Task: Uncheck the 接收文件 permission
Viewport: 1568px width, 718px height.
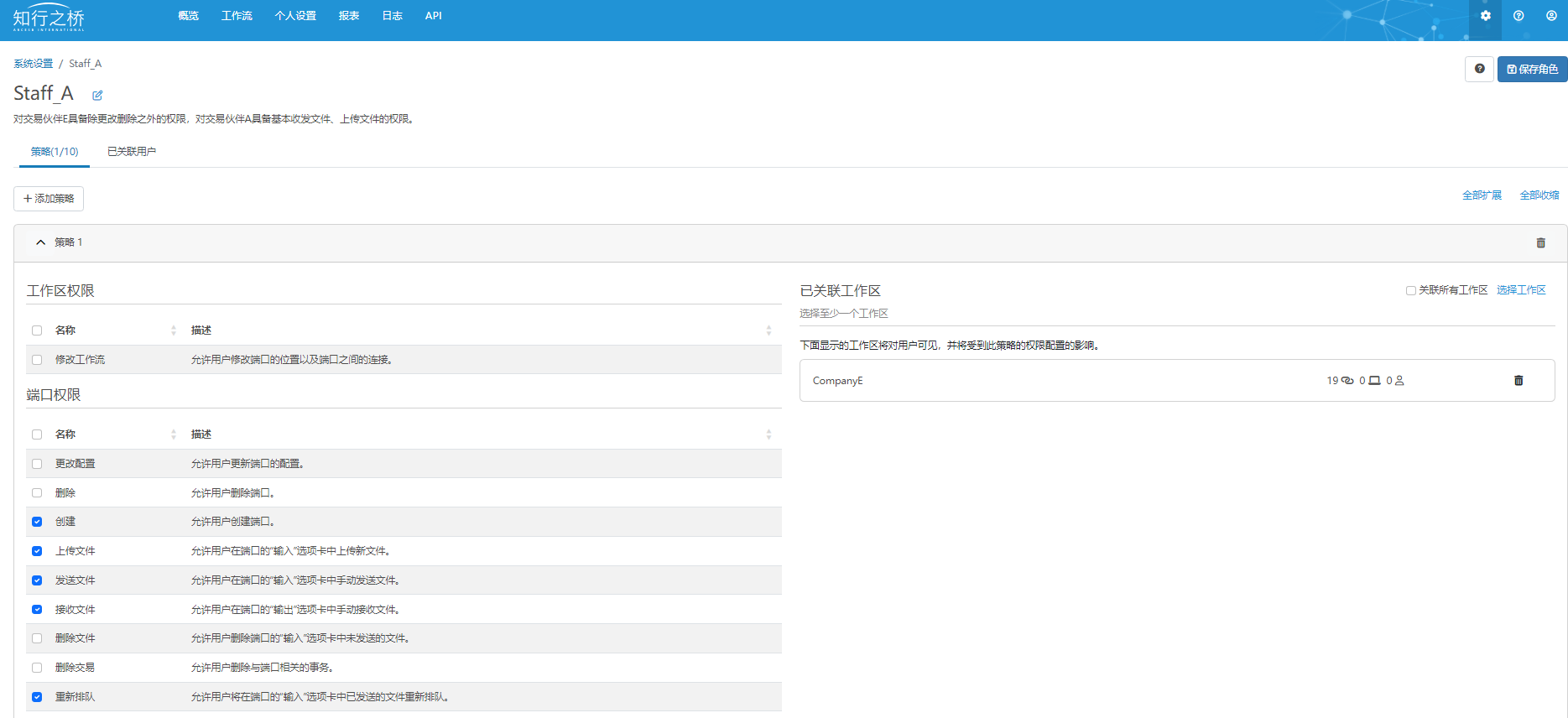Action: (x=37, y=610)
